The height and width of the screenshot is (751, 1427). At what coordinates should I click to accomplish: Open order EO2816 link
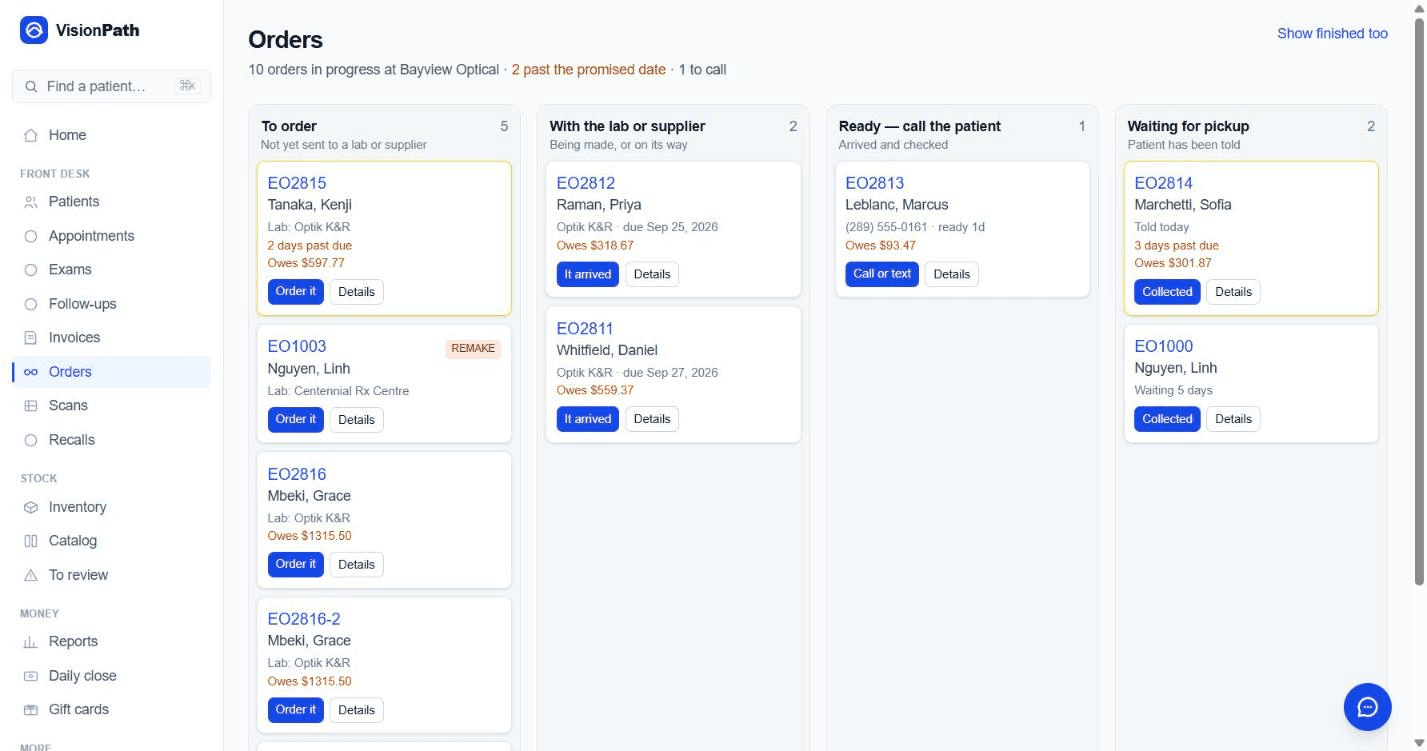click(x=297, y=474)
